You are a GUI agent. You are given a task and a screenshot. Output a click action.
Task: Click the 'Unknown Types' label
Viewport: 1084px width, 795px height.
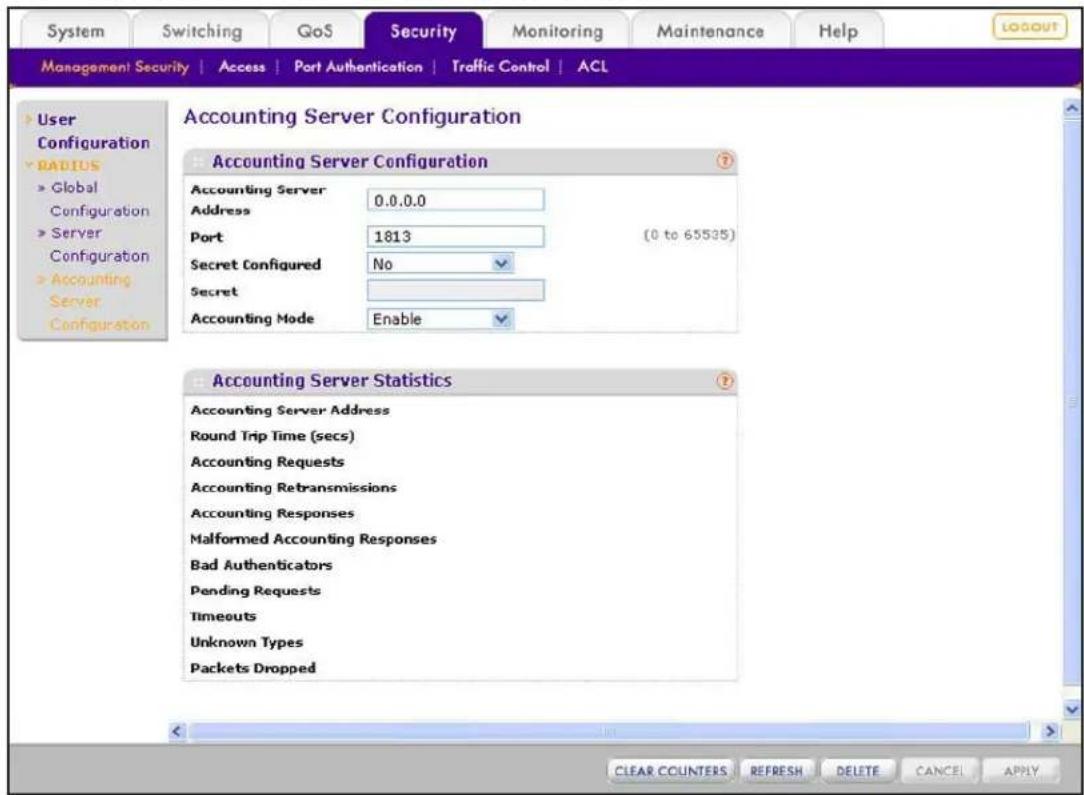(x=247, y=642)
